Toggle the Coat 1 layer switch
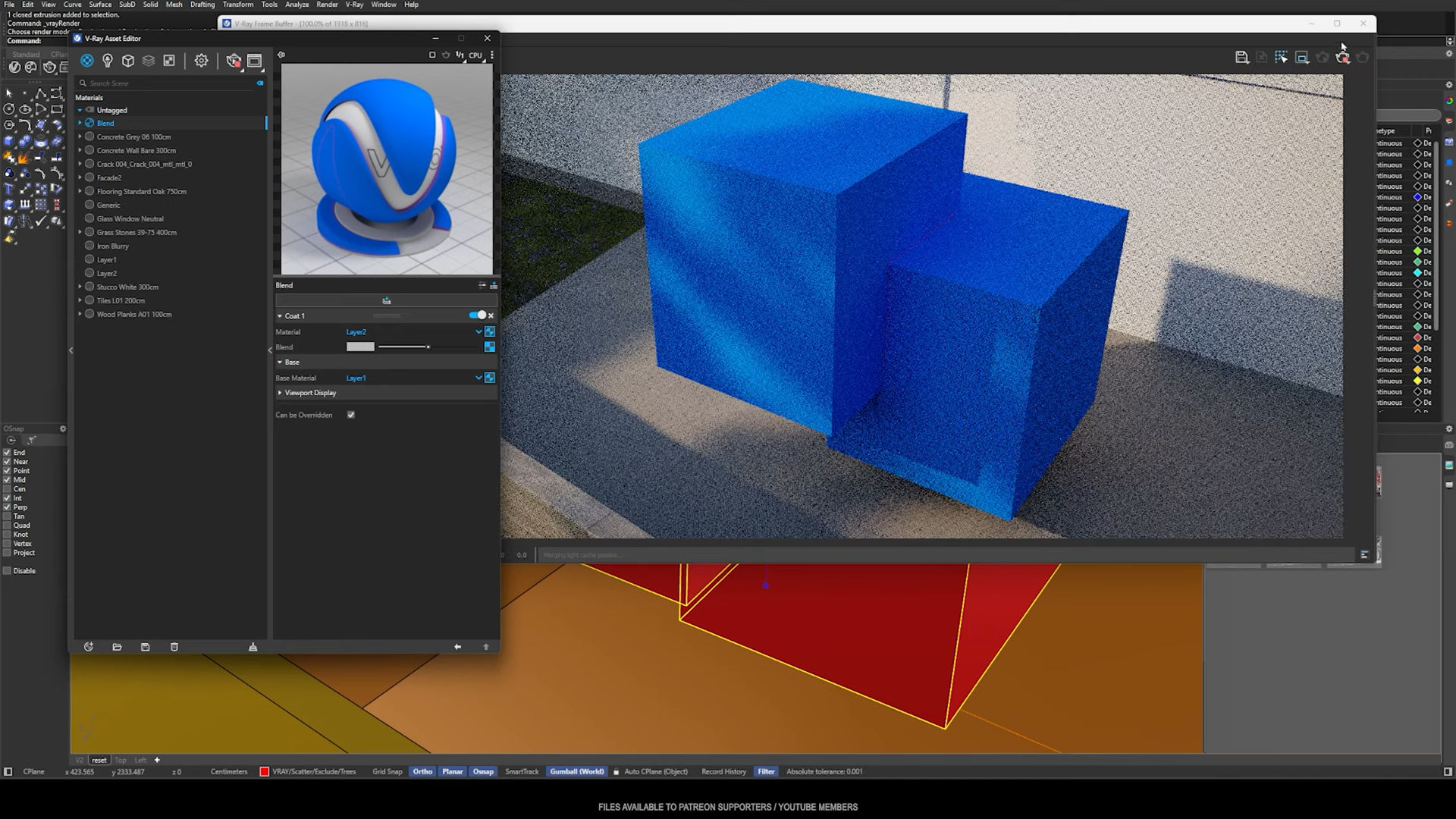 (478, 315)
